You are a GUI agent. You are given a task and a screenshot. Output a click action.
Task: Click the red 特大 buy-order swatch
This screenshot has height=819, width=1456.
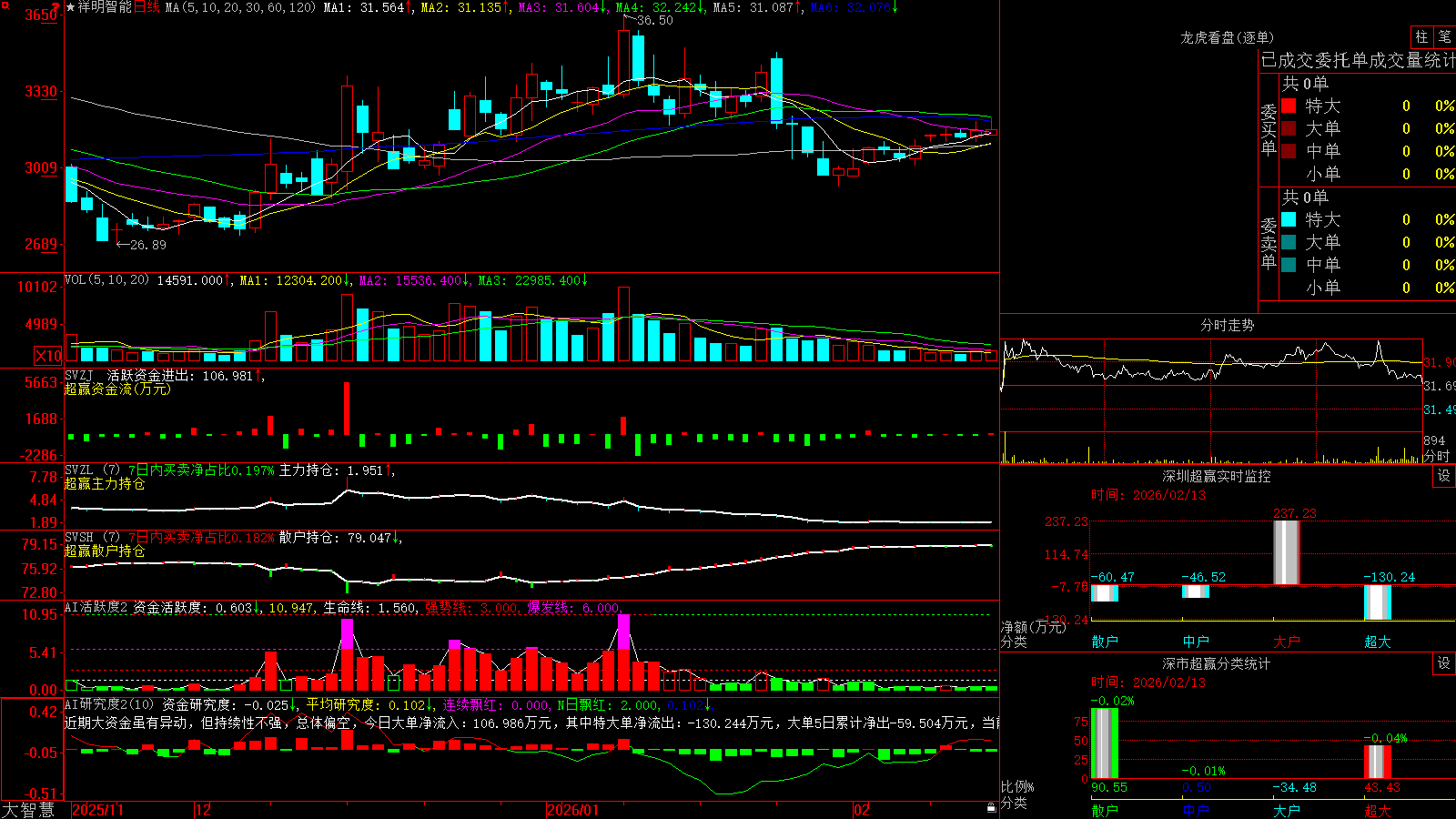click(1289, 106)
